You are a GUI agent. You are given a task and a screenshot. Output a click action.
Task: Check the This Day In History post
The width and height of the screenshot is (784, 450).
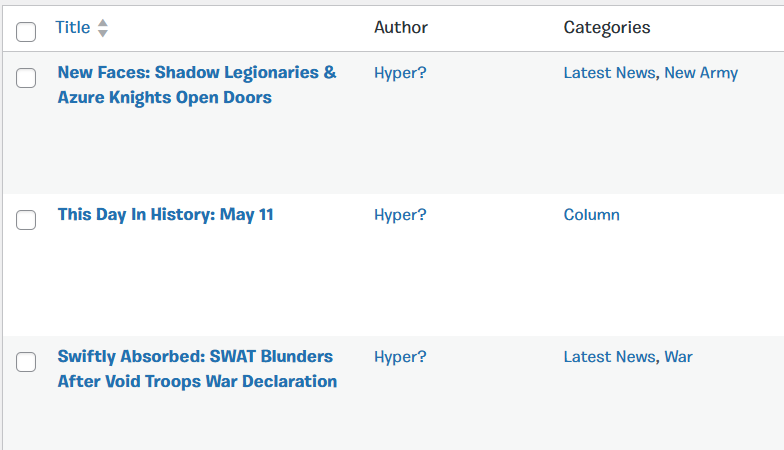27,221
